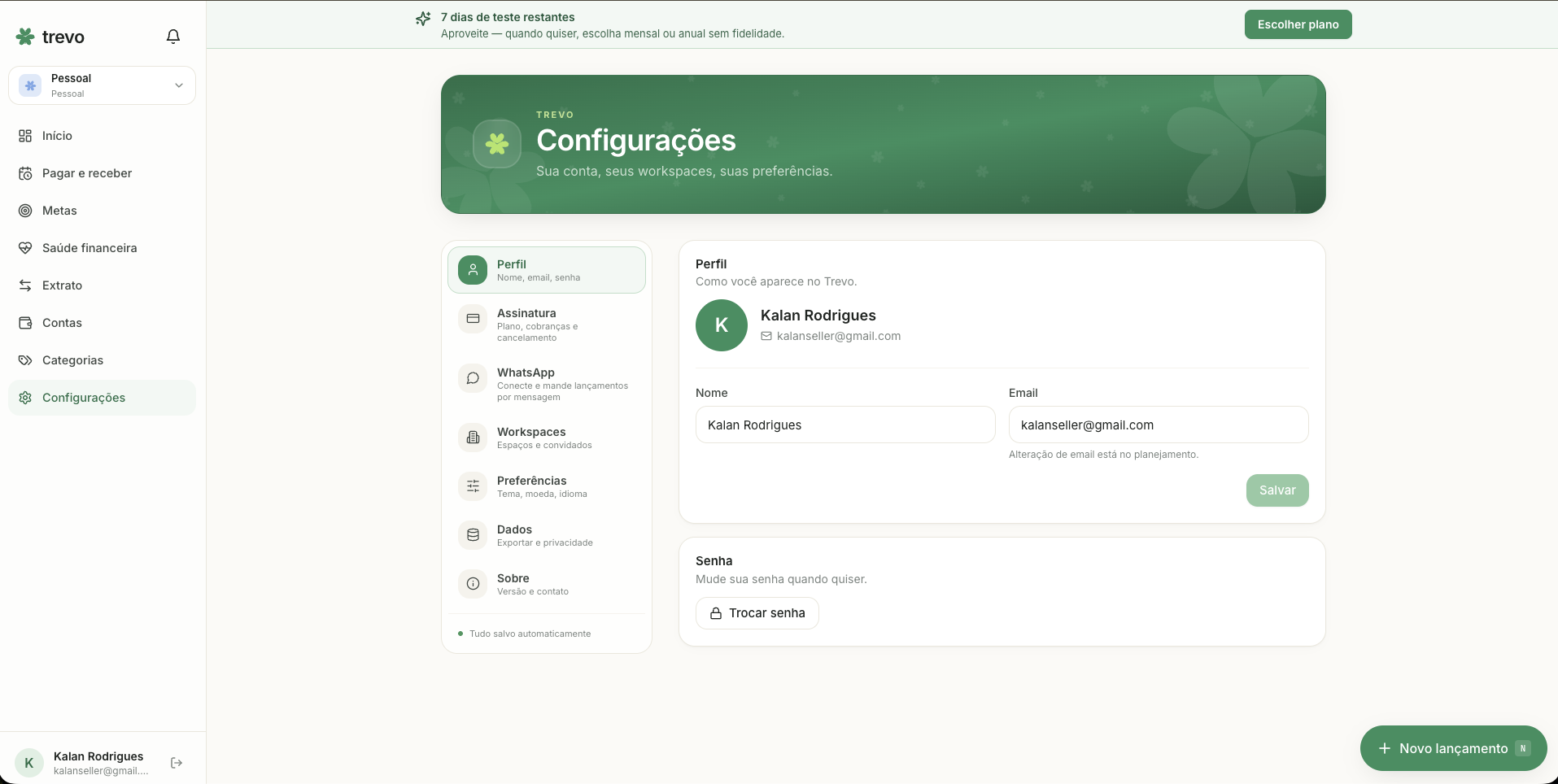
Task: Select Configurações in the sidebar
Action: [x=102, y=398]
